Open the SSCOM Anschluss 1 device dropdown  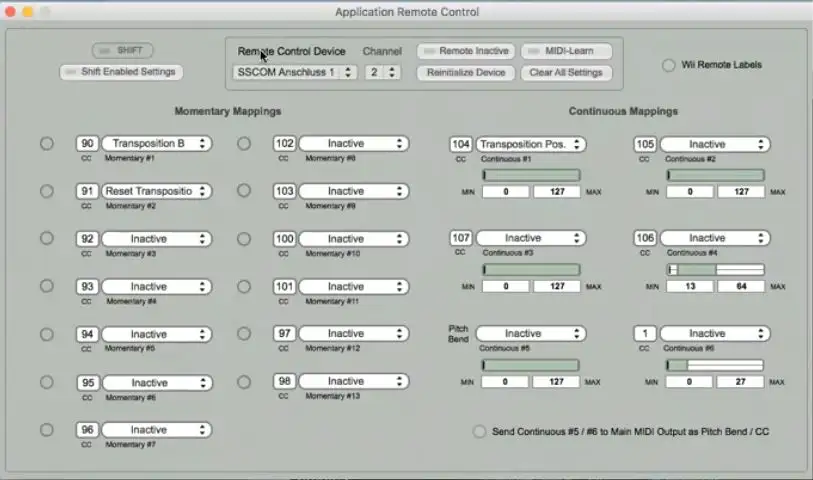(295, 72)
